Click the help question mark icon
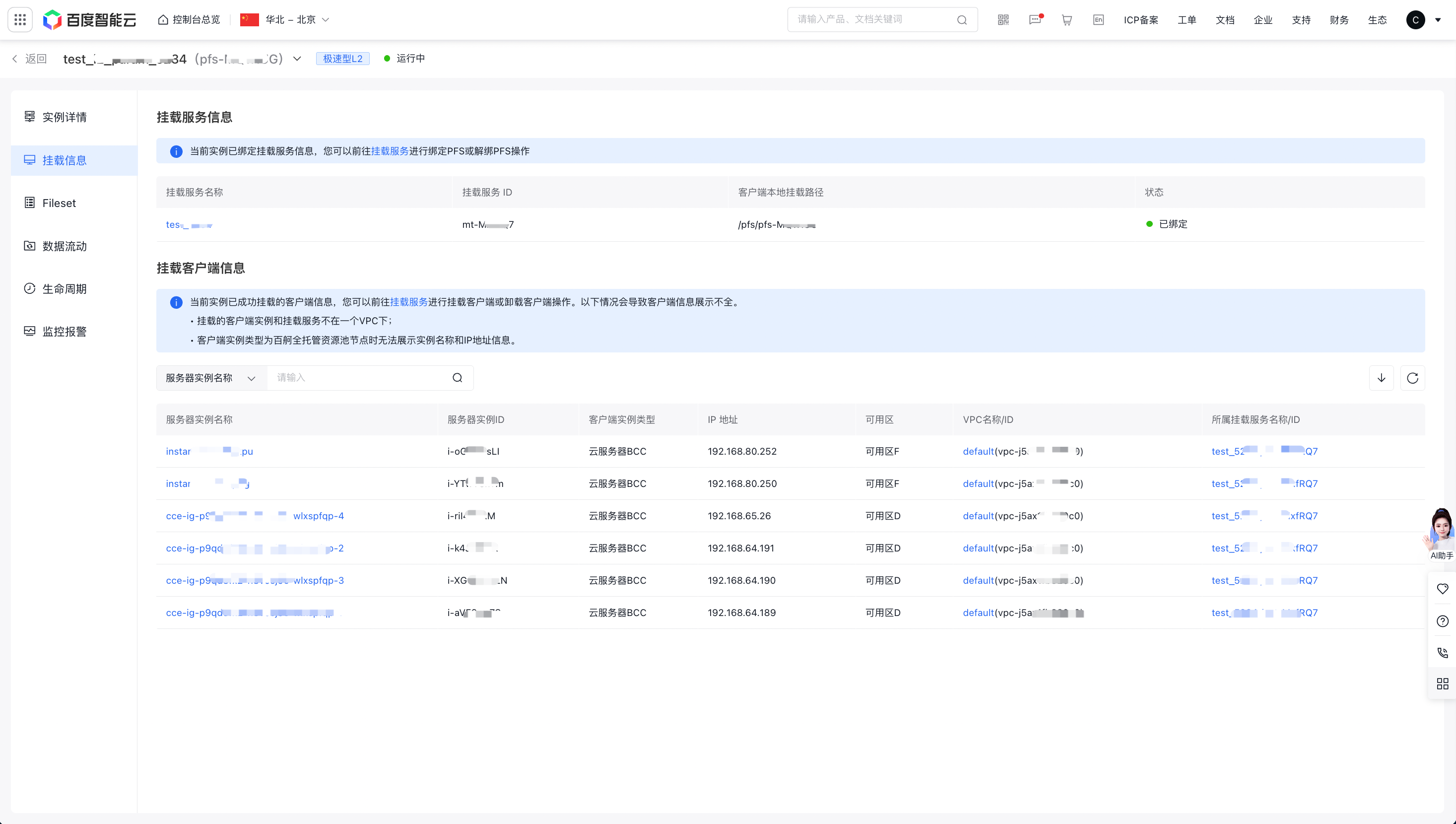 [x=1443, y=621]
